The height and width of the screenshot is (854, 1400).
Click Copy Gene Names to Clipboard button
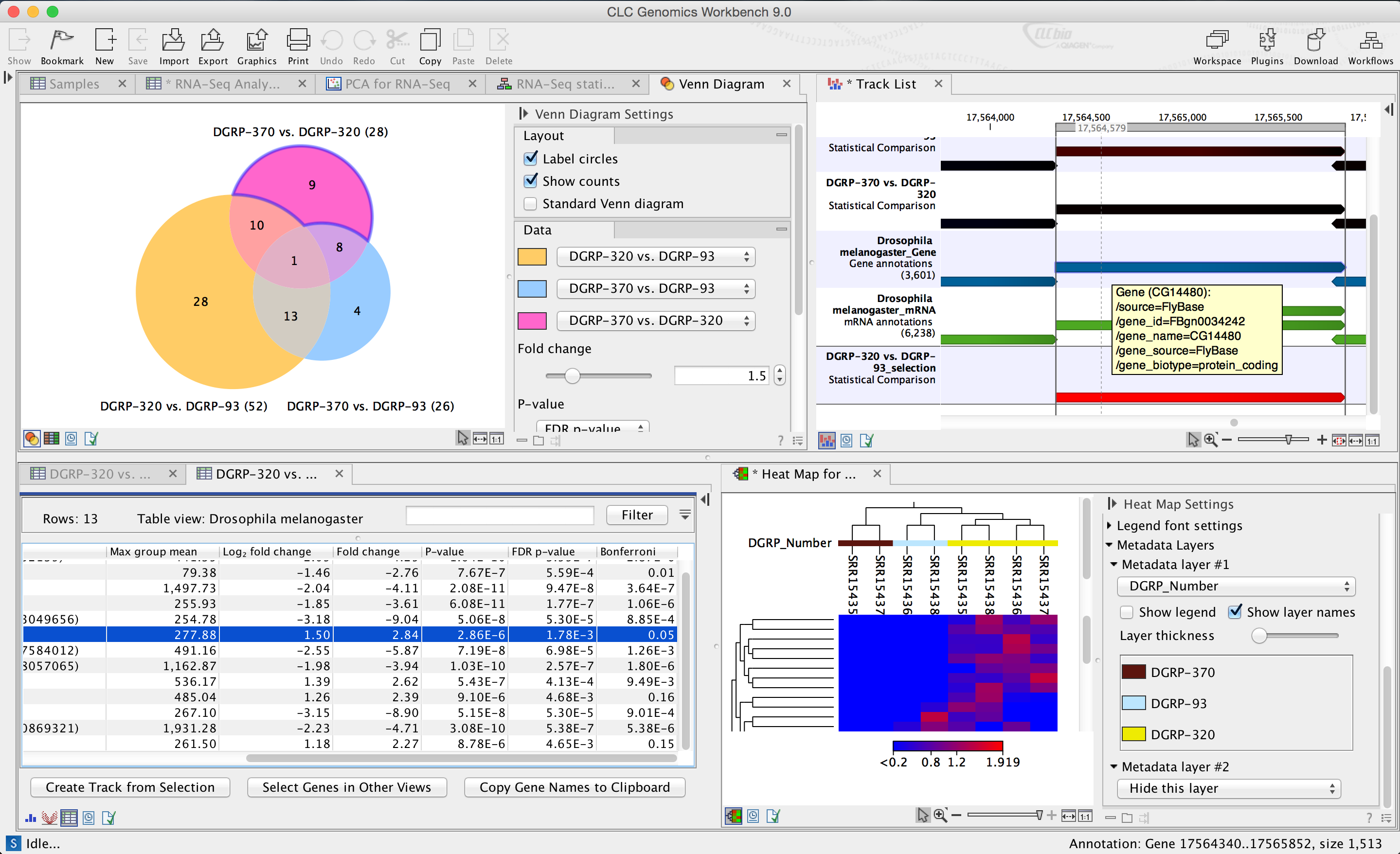[574, 787]
